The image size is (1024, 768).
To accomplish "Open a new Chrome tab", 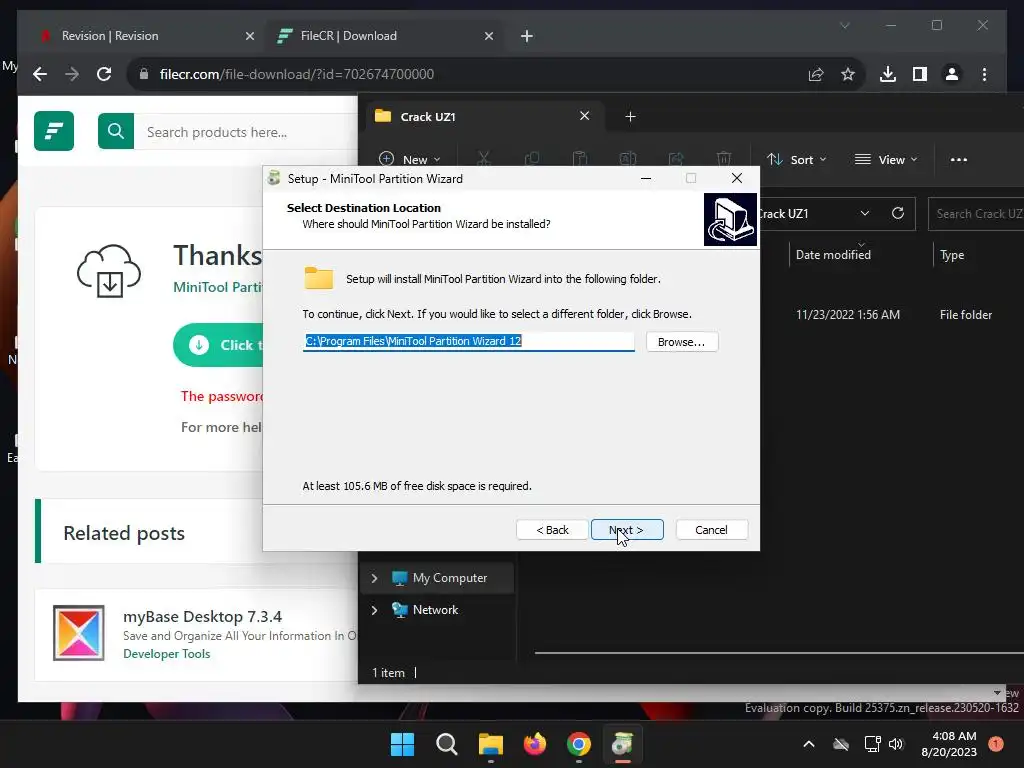I will [x=527, y=36].
